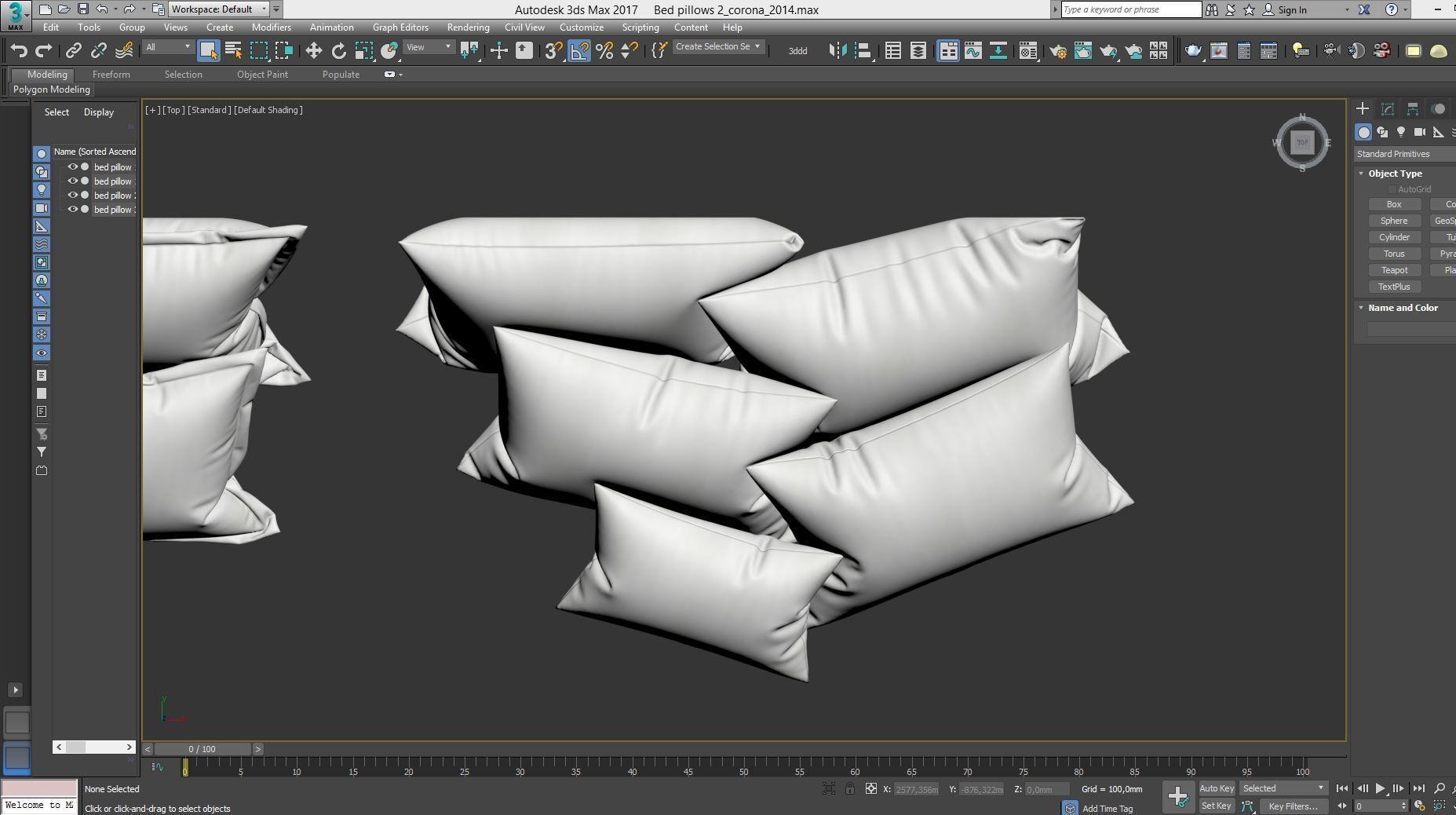Toggle the Scene Explorer icon
The image size is (1456, 815).
[892, 51]
